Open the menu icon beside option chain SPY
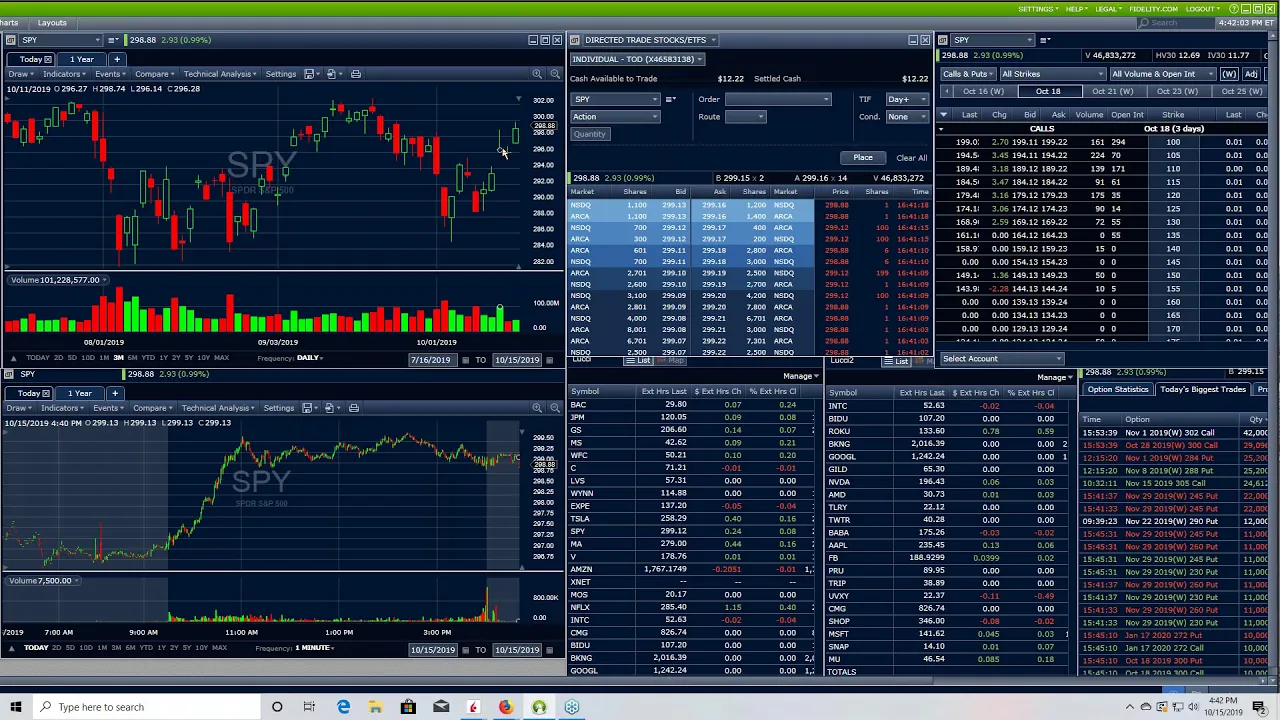This screenshot has height=720, width=1280. [x=1045, y=40]
